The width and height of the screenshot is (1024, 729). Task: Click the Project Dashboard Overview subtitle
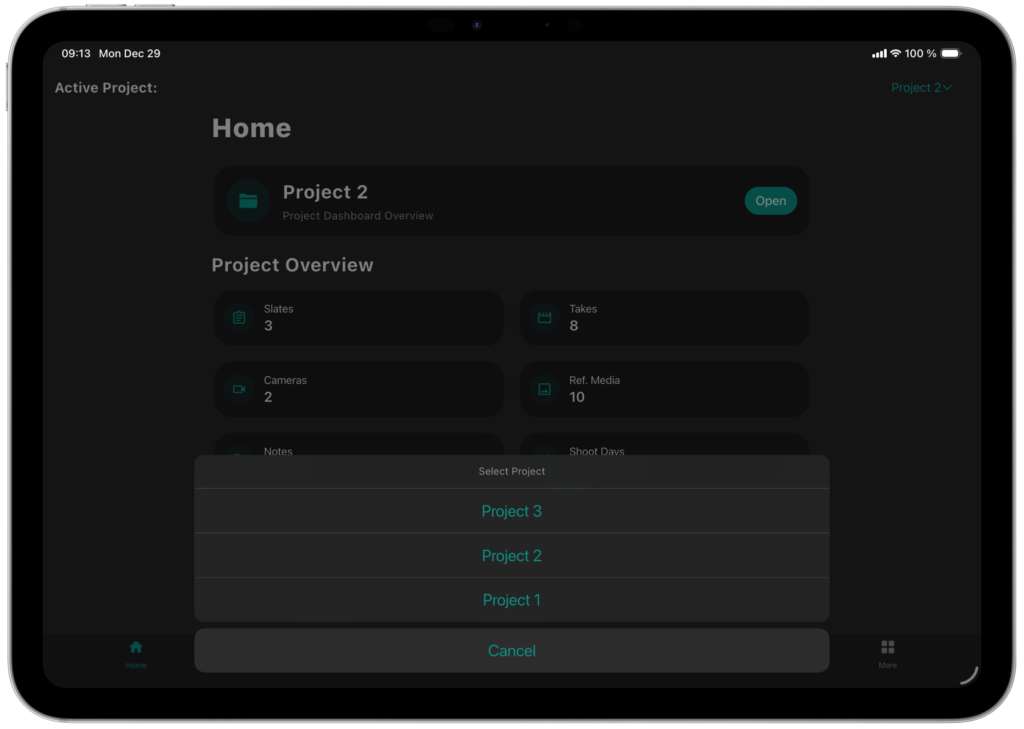(358, 216)
